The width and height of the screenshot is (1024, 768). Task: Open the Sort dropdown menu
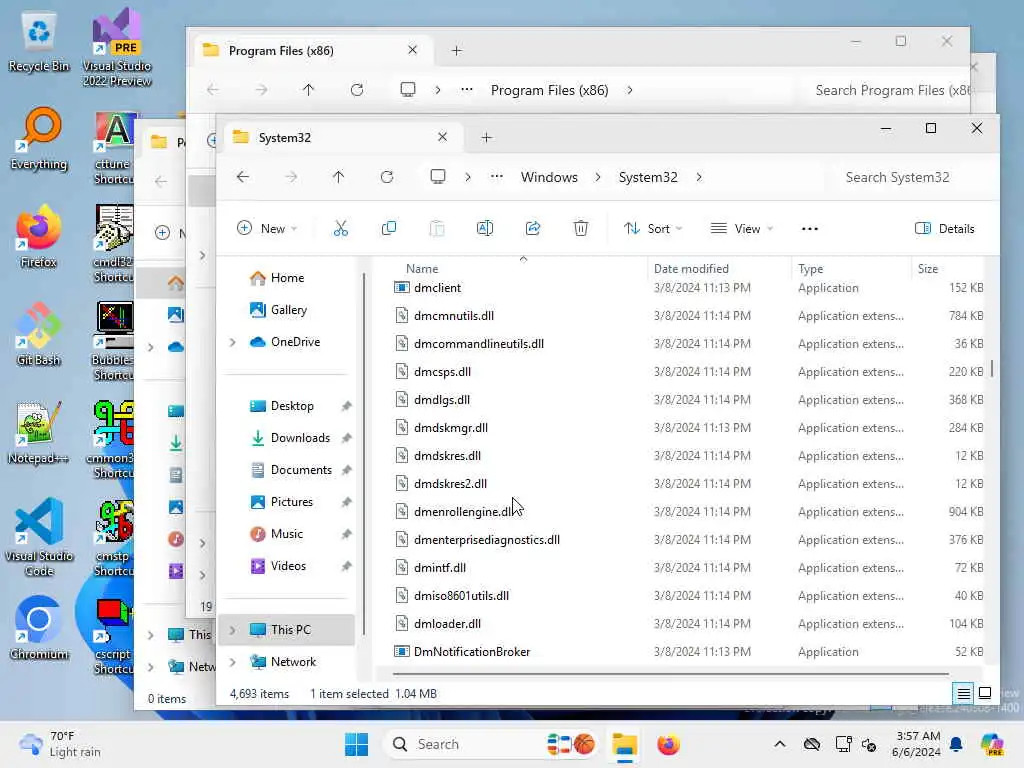point(653,228)
